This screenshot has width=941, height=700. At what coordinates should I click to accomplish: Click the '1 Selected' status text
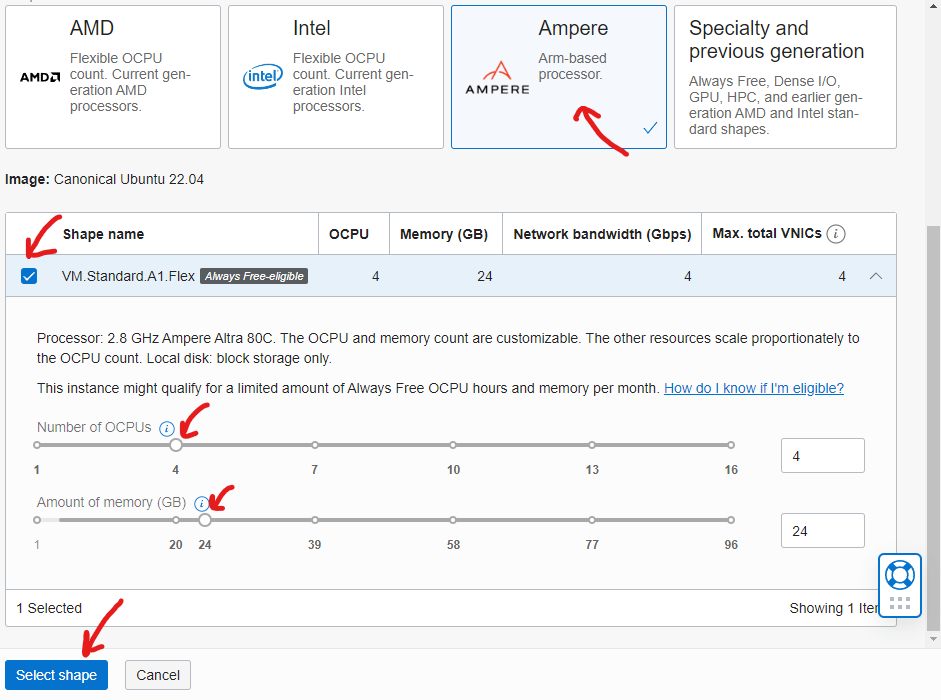click(x=49, y=608)
